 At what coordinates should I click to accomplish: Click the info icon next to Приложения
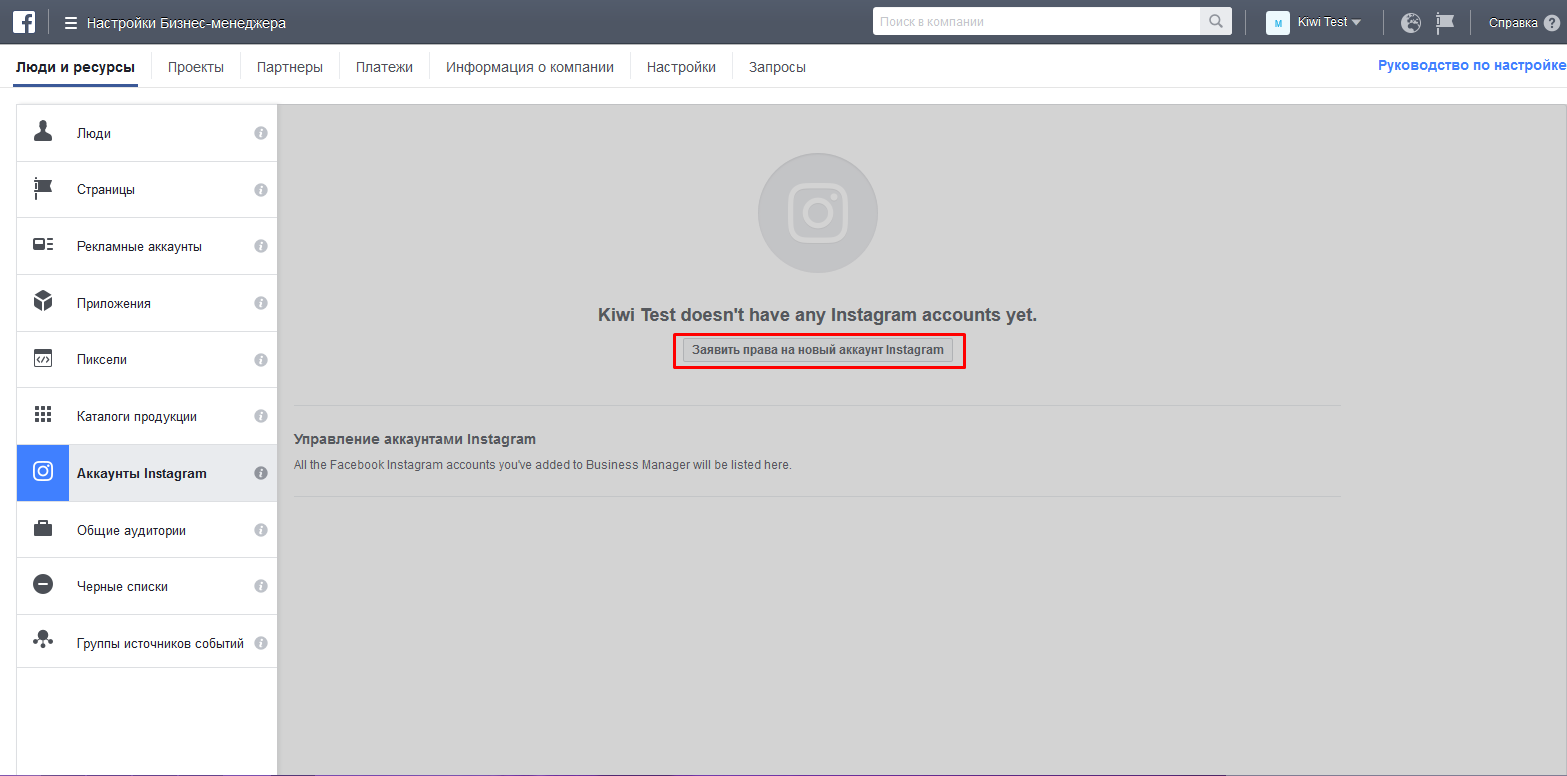pos(261,303)
